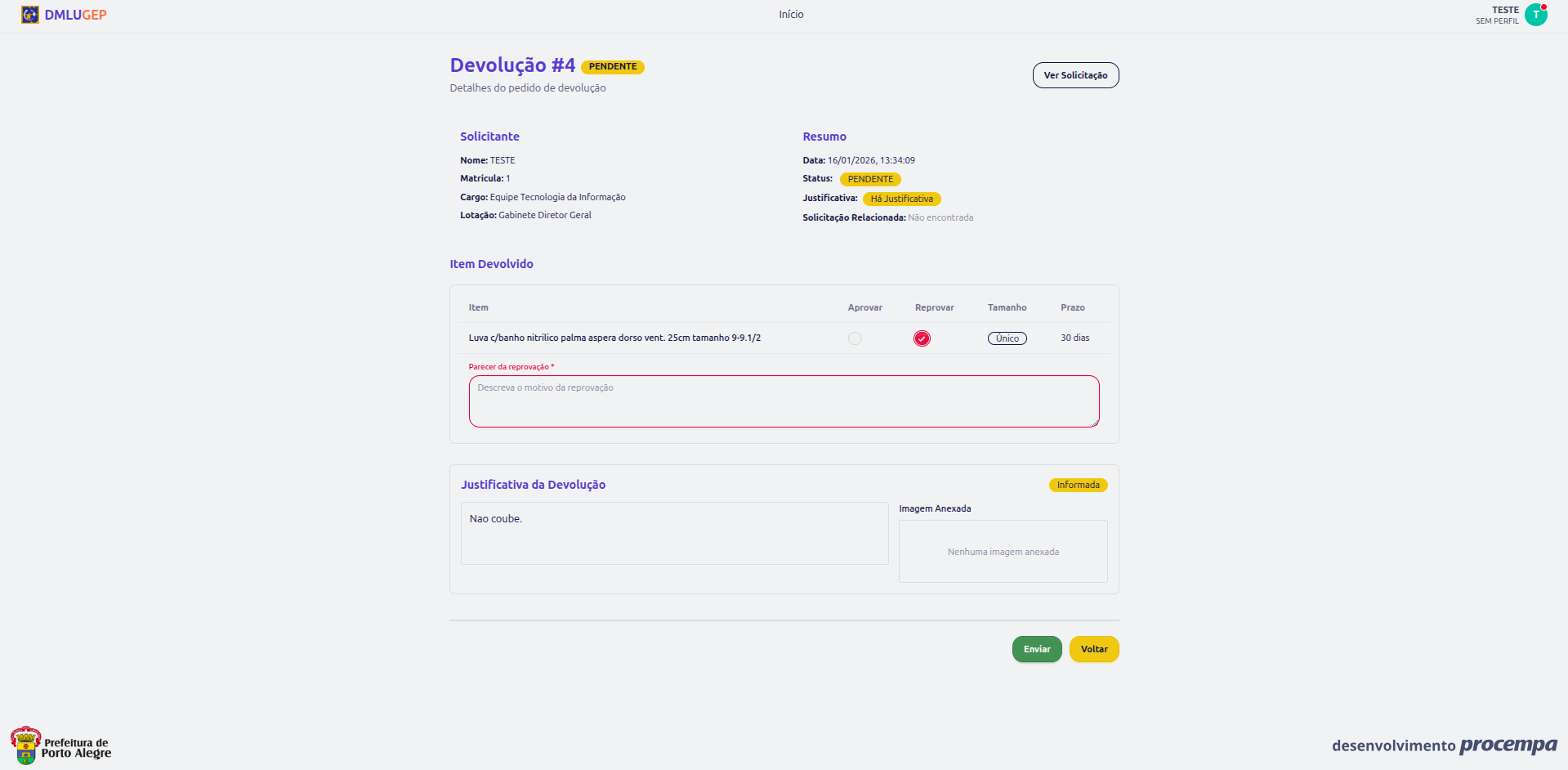Click the PENDENTE badge beside the title
Image resolution: width=1568 pixels, height=770 pixels.
click(612, 67)
